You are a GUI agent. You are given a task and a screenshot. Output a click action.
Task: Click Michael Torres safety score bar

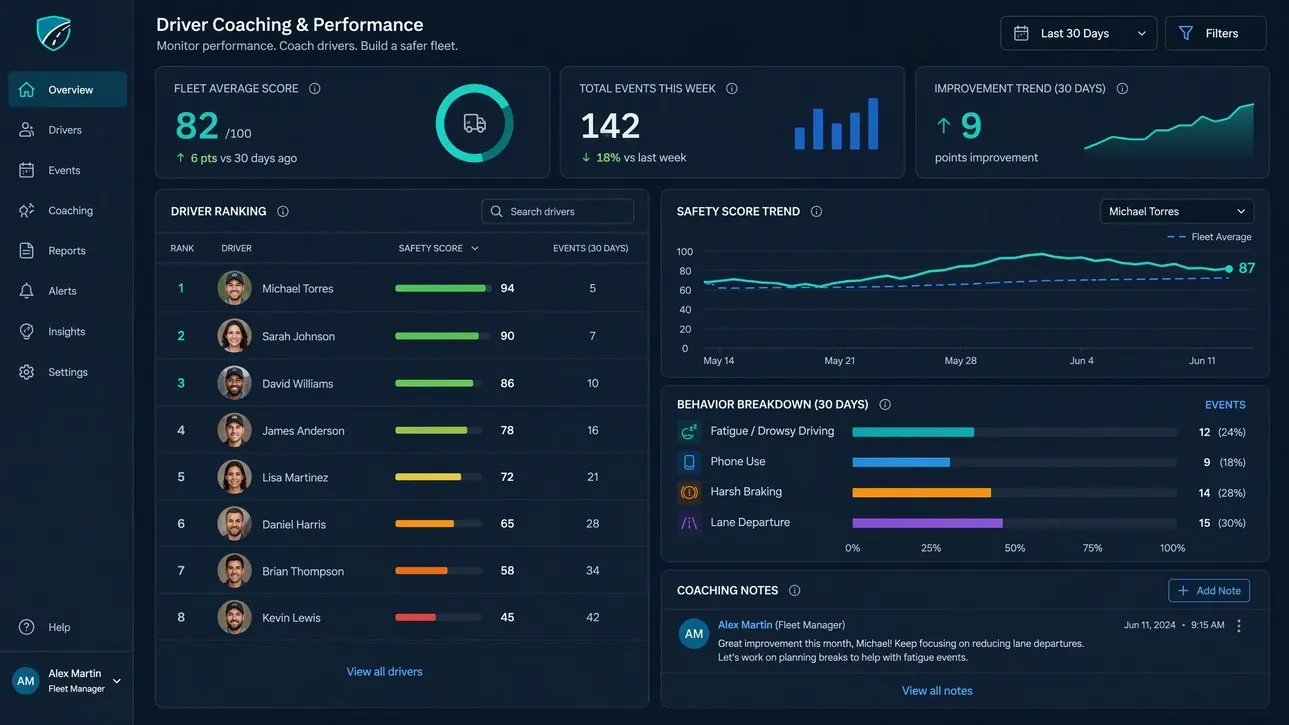click(441, 288)
